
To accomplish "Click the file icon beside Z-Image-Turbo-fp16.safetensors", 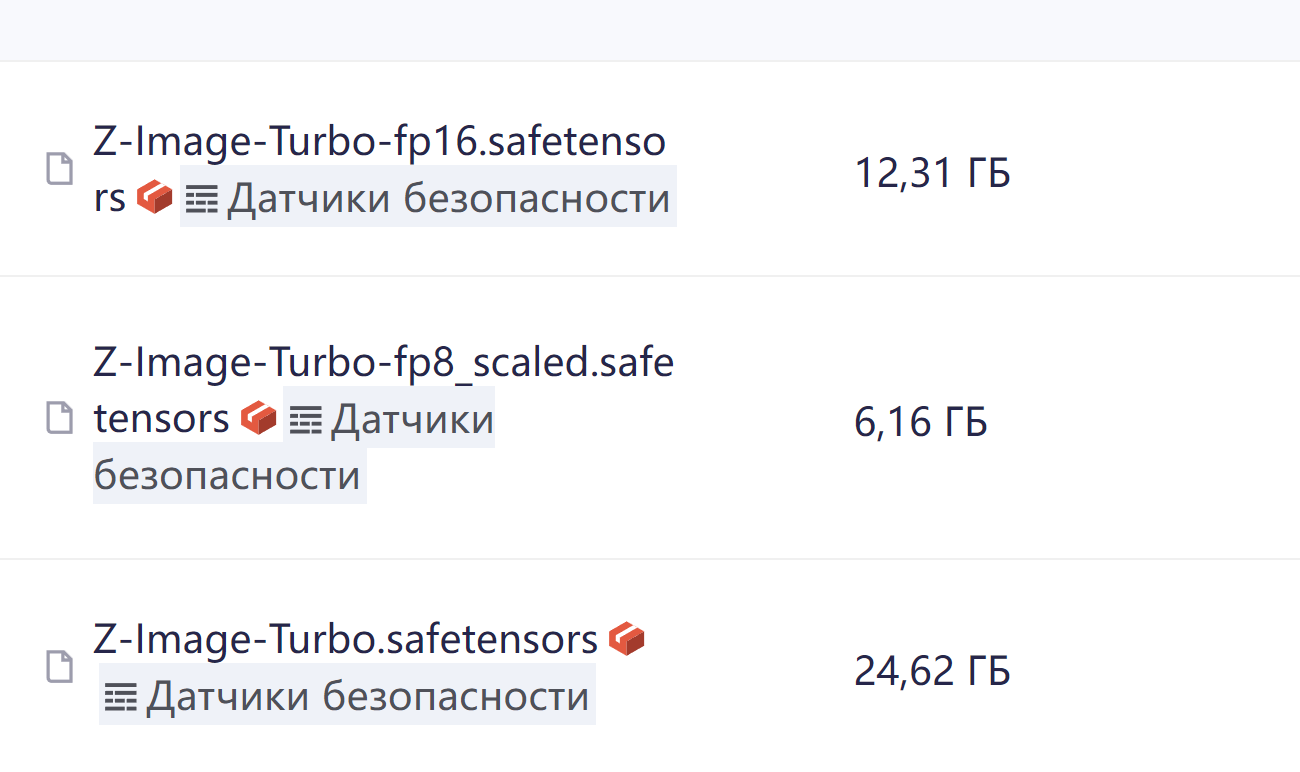I will point(60,169).
